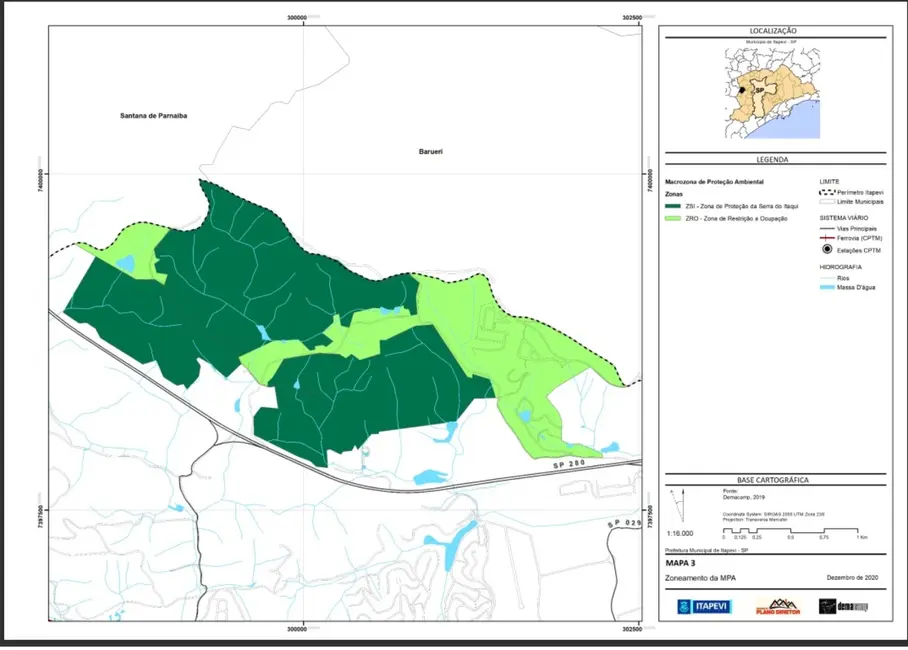
Task: Click the Barueri label on the map
Action: point(430,151)
